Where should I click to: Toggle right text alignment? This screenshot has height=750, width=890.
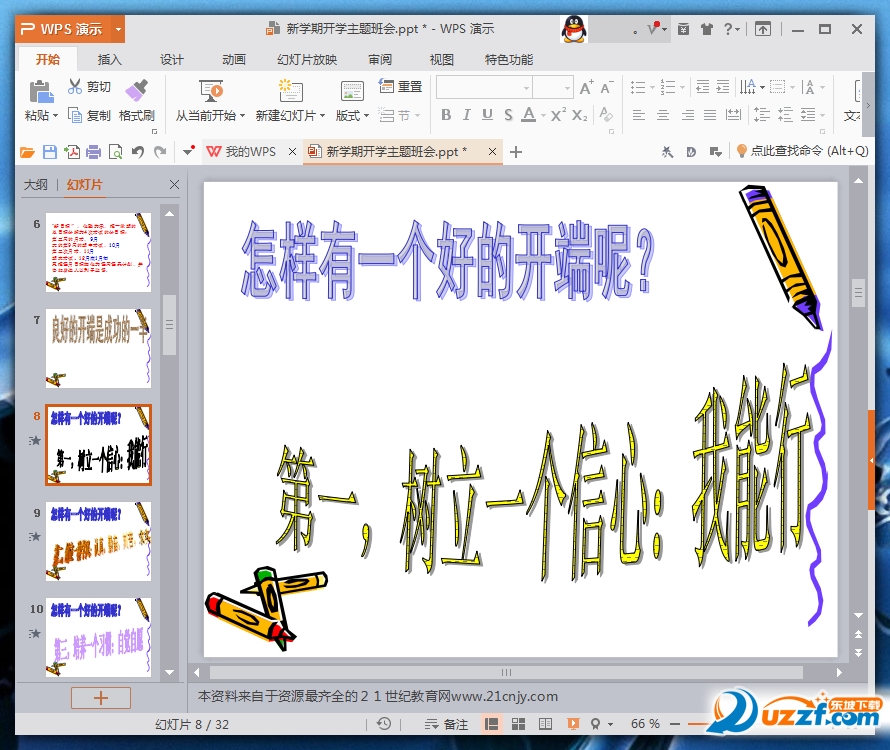point(687,115)
